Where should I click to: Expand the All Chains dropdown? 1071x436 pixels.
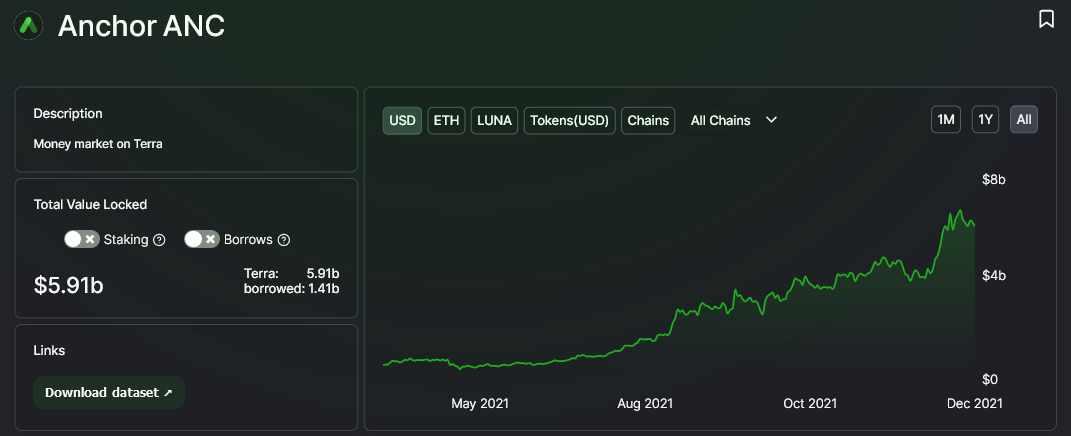[734, 120]
